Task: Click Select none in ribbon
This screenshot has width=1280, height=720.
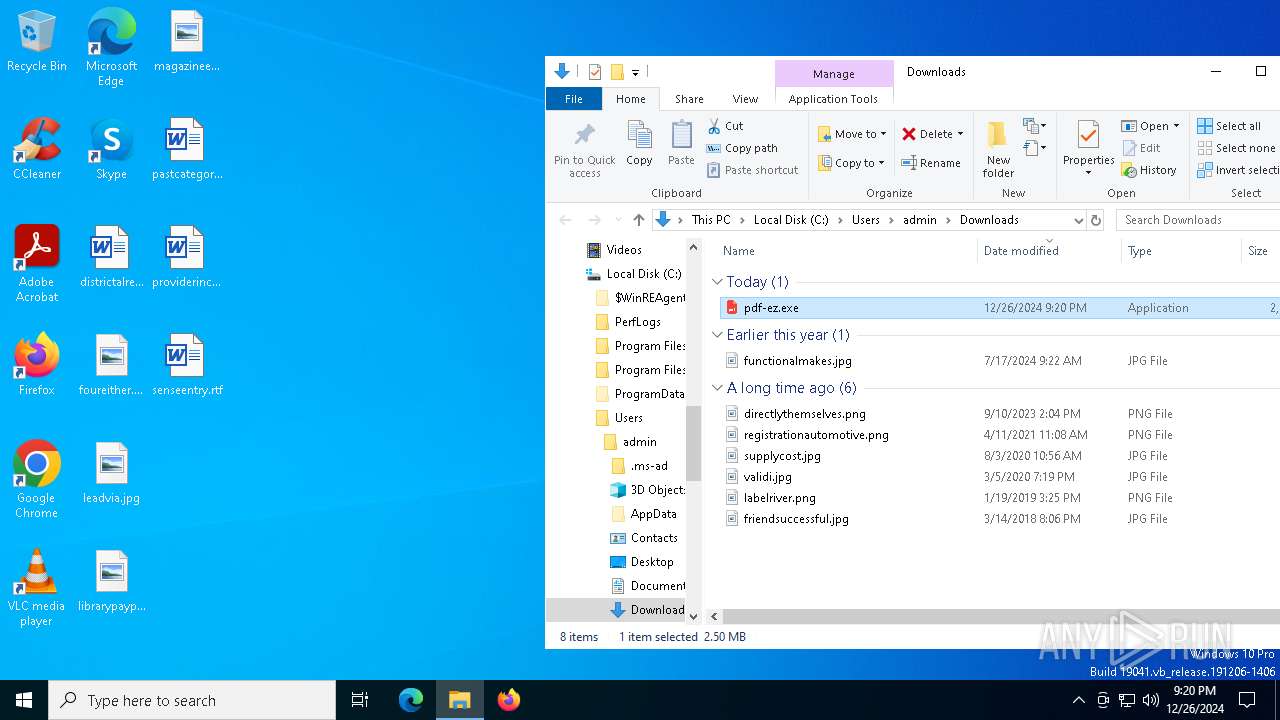Action: [1236, 148]
